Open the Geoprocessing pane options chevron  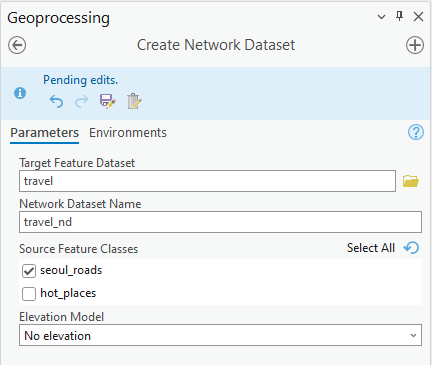tap(381, 17)
